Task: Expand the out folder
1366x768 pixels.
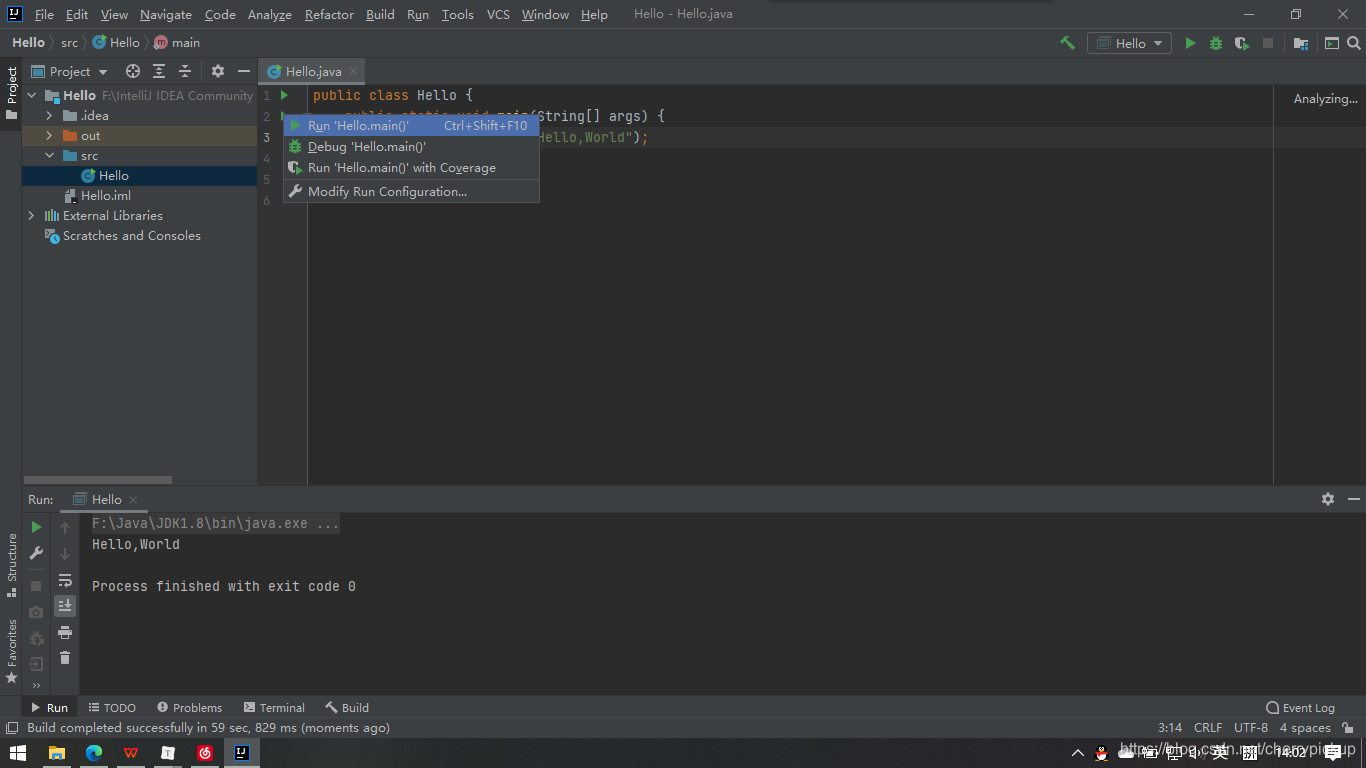Action: tap(49, 135)
